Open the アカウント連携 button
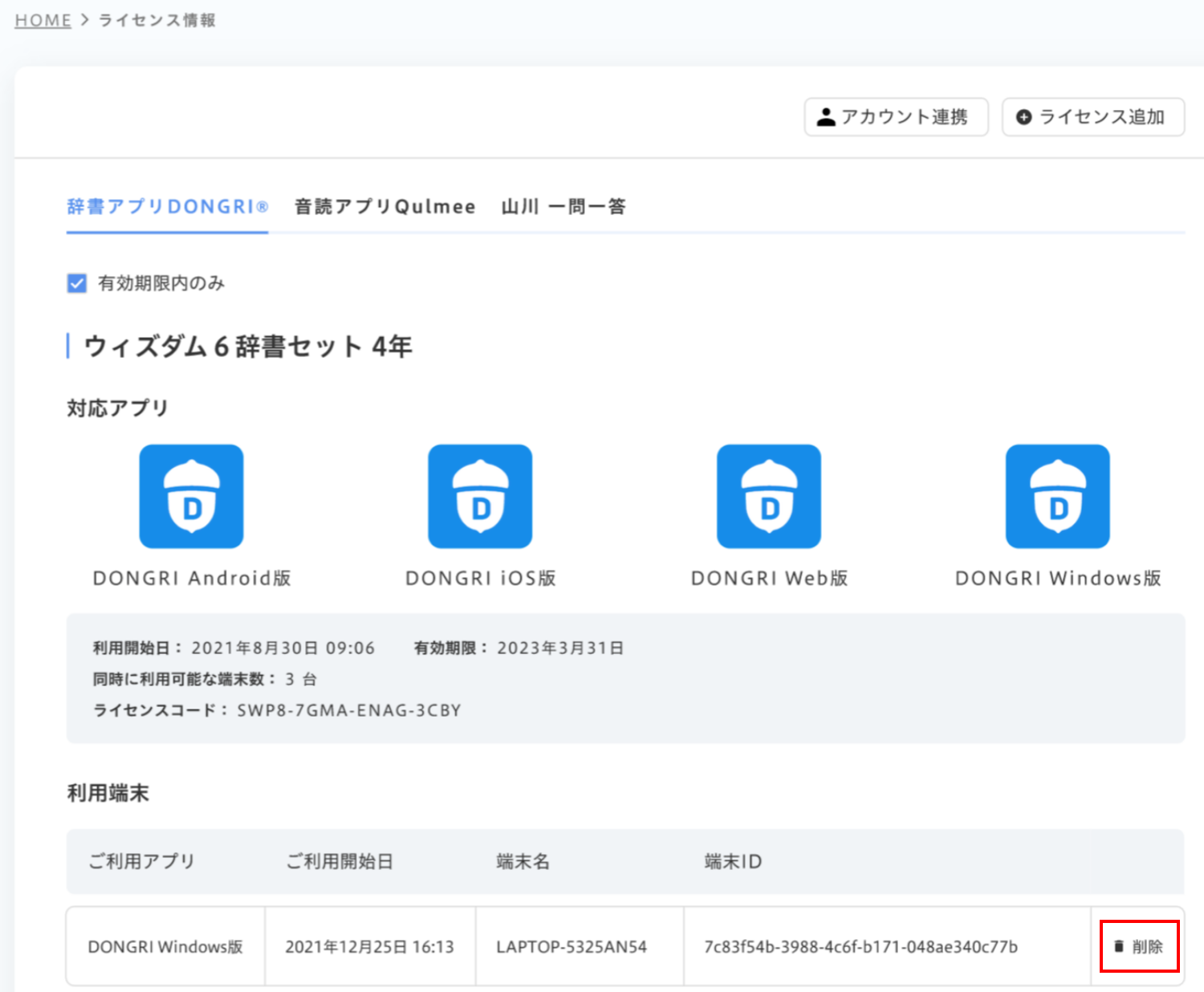 coord(897,117)
